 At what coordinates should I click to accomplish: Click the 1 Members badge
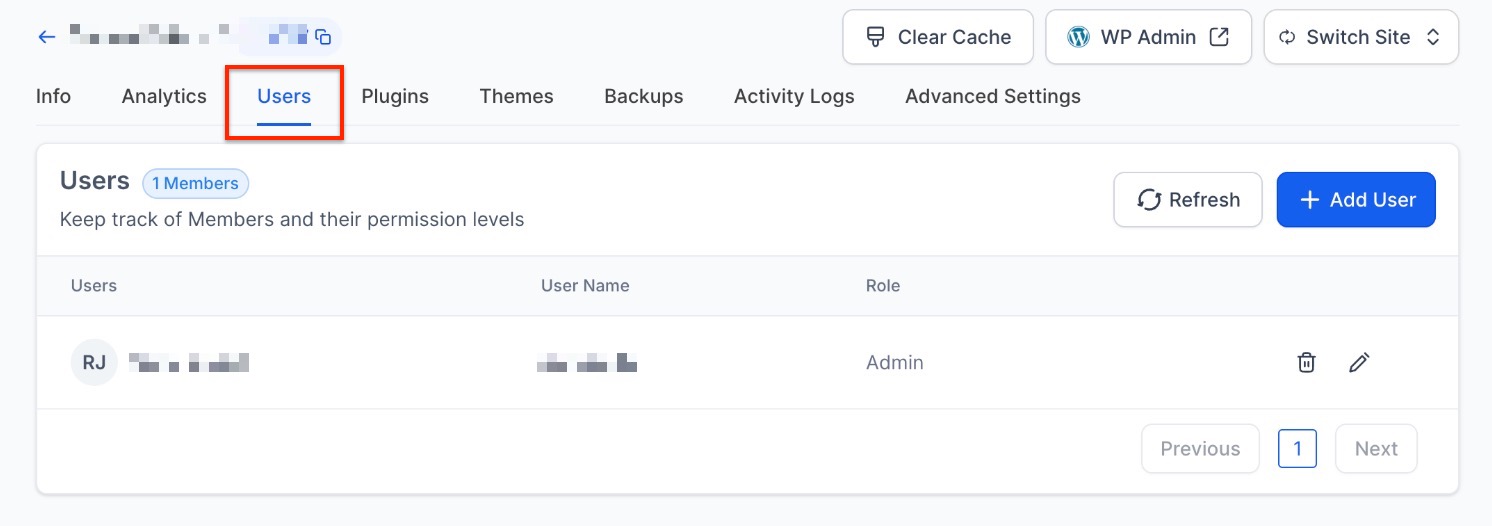(195, 184)
